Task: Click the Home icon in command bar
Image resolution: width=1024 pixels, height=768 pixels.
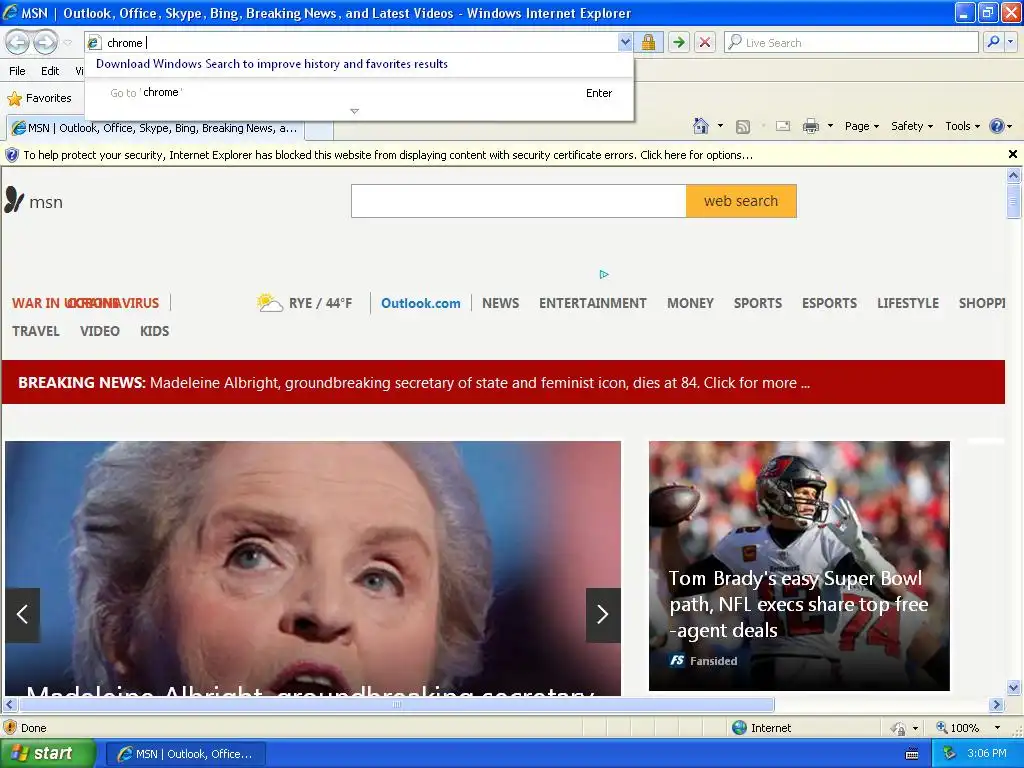Action: [701, 126]
